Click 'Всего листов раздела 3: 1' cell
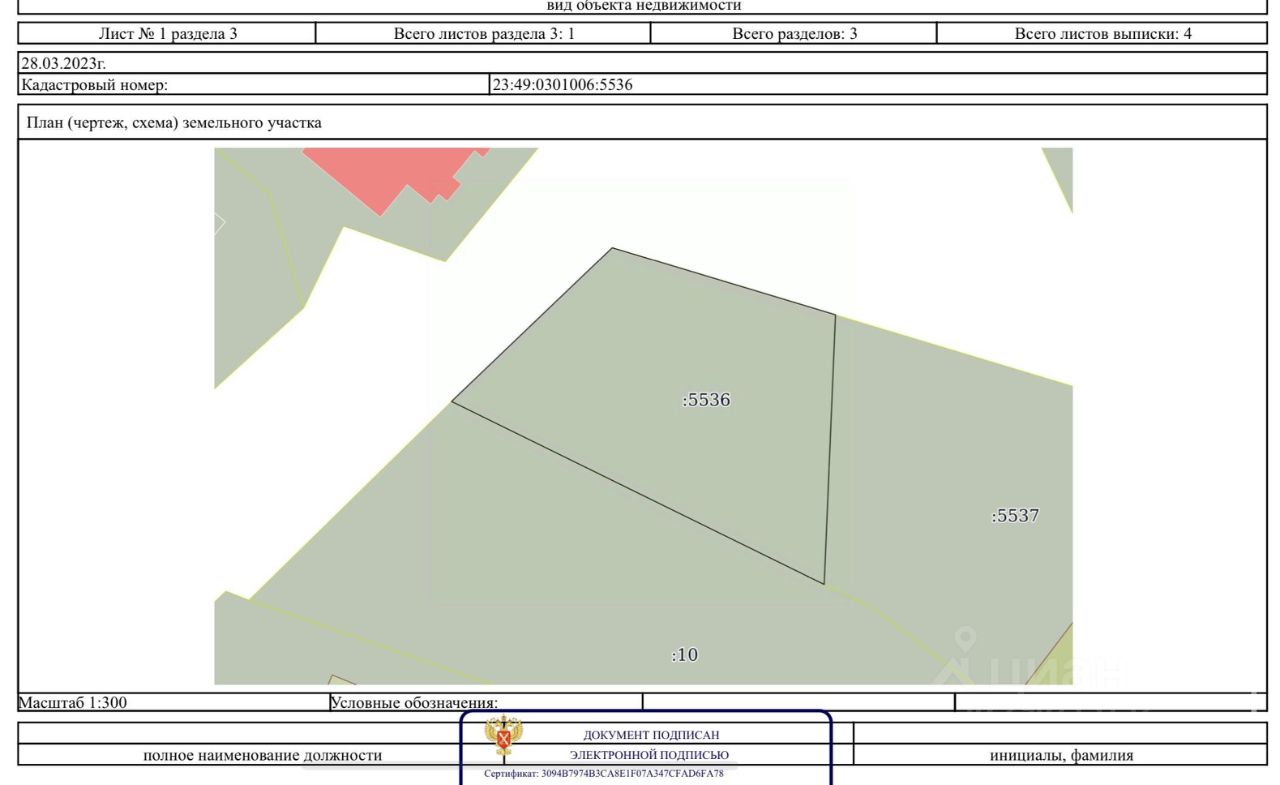 484,33
